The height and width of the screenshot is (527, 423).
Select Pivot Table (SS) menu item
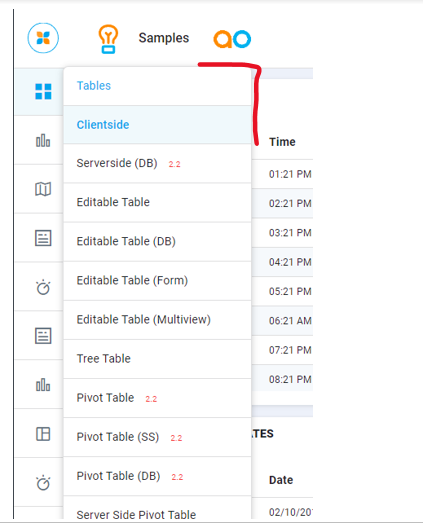coord(157,437)
